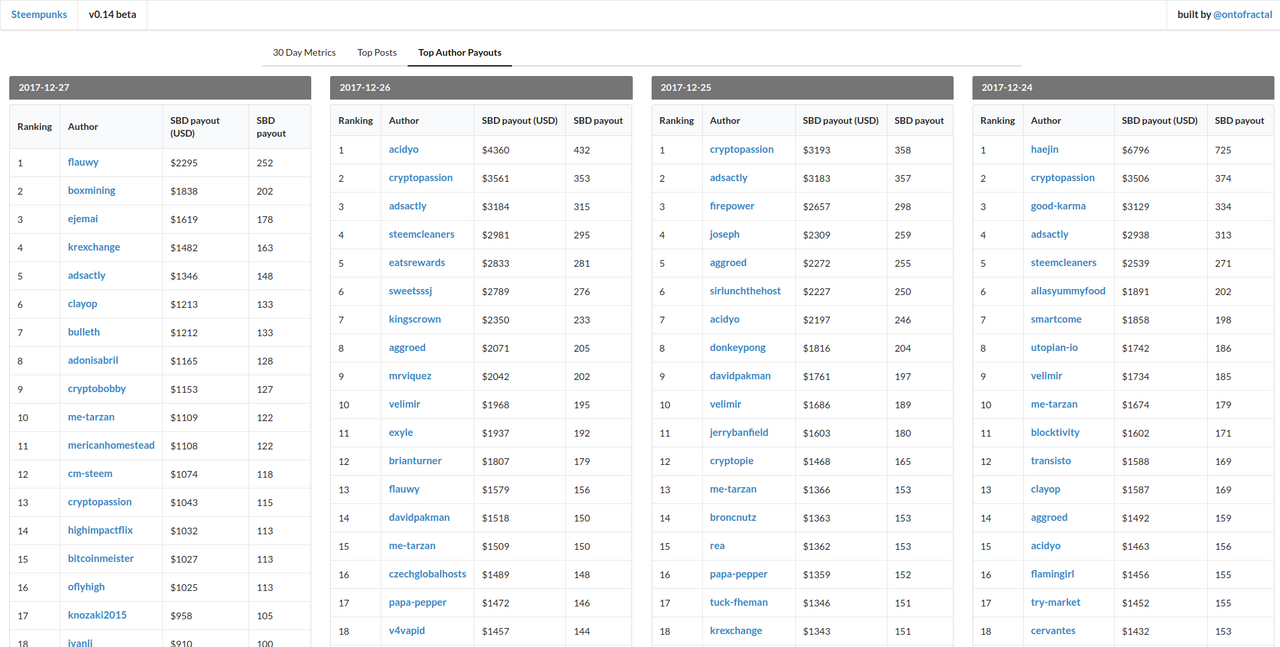Open czechglobalhosts author link

tap(428, 574)
